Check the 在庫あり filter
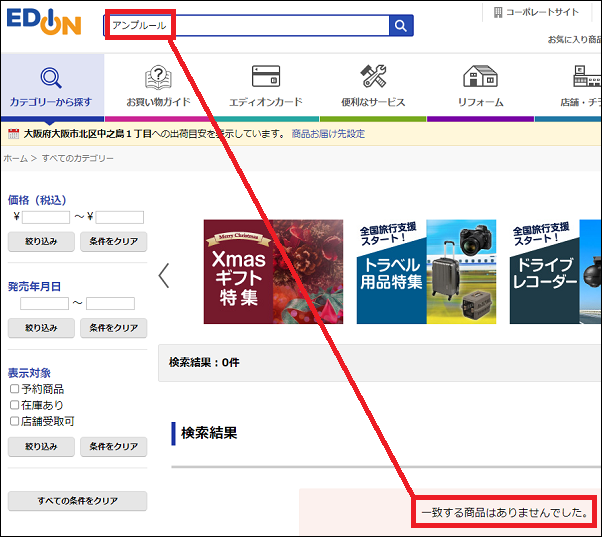602x537 pixels. [x=14, y=405]
